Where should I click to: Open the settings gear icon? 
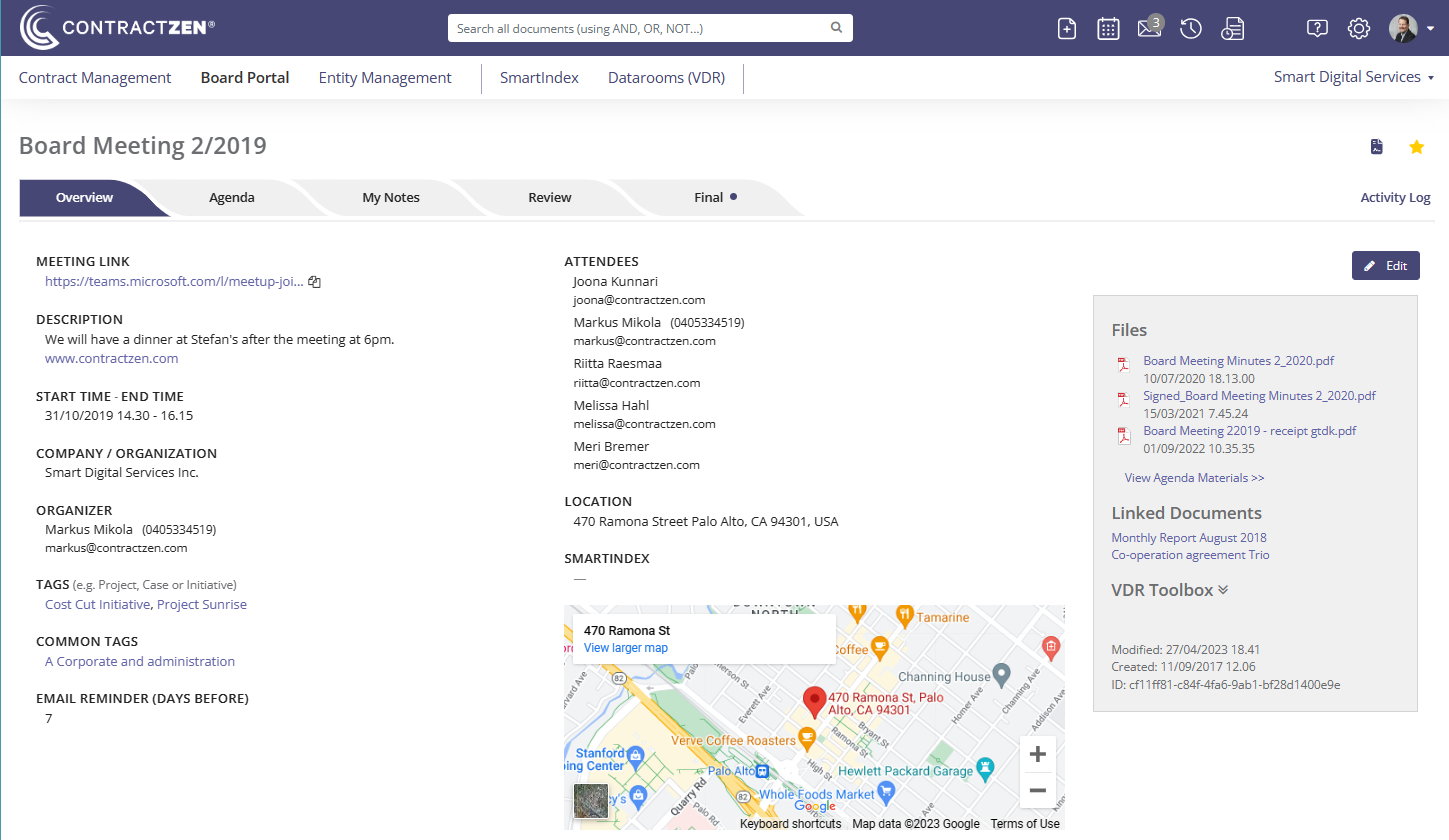click(1358, 29)
